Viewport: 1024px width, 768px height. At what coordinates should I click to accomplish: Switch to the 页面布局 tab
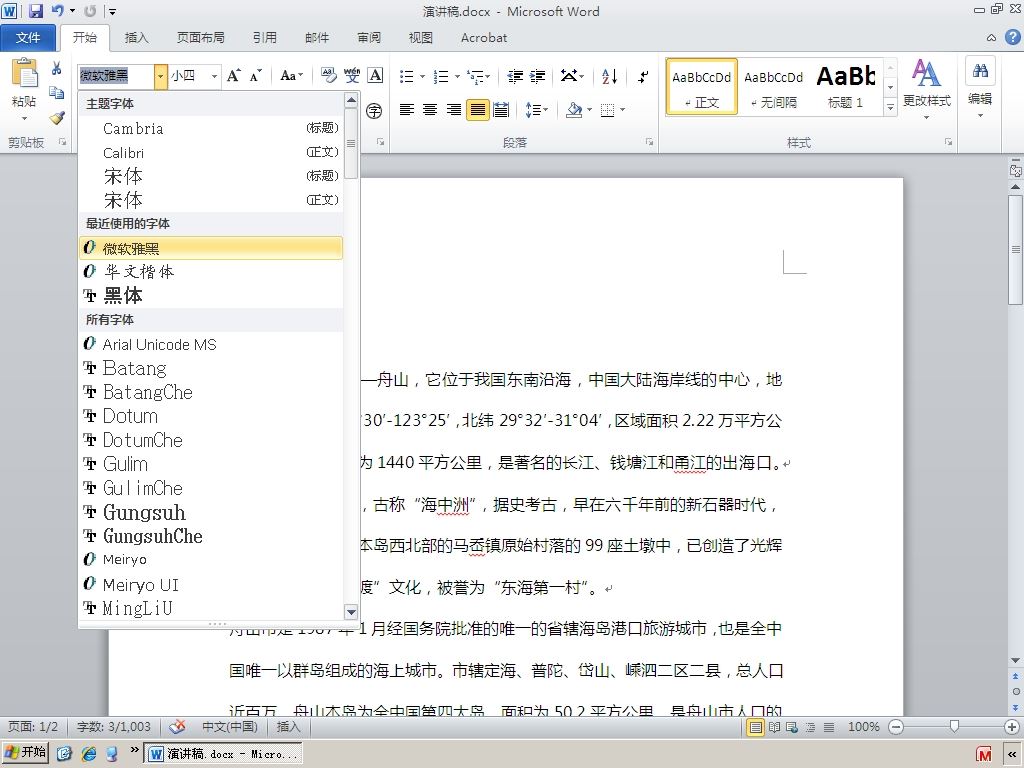point(200,38)
